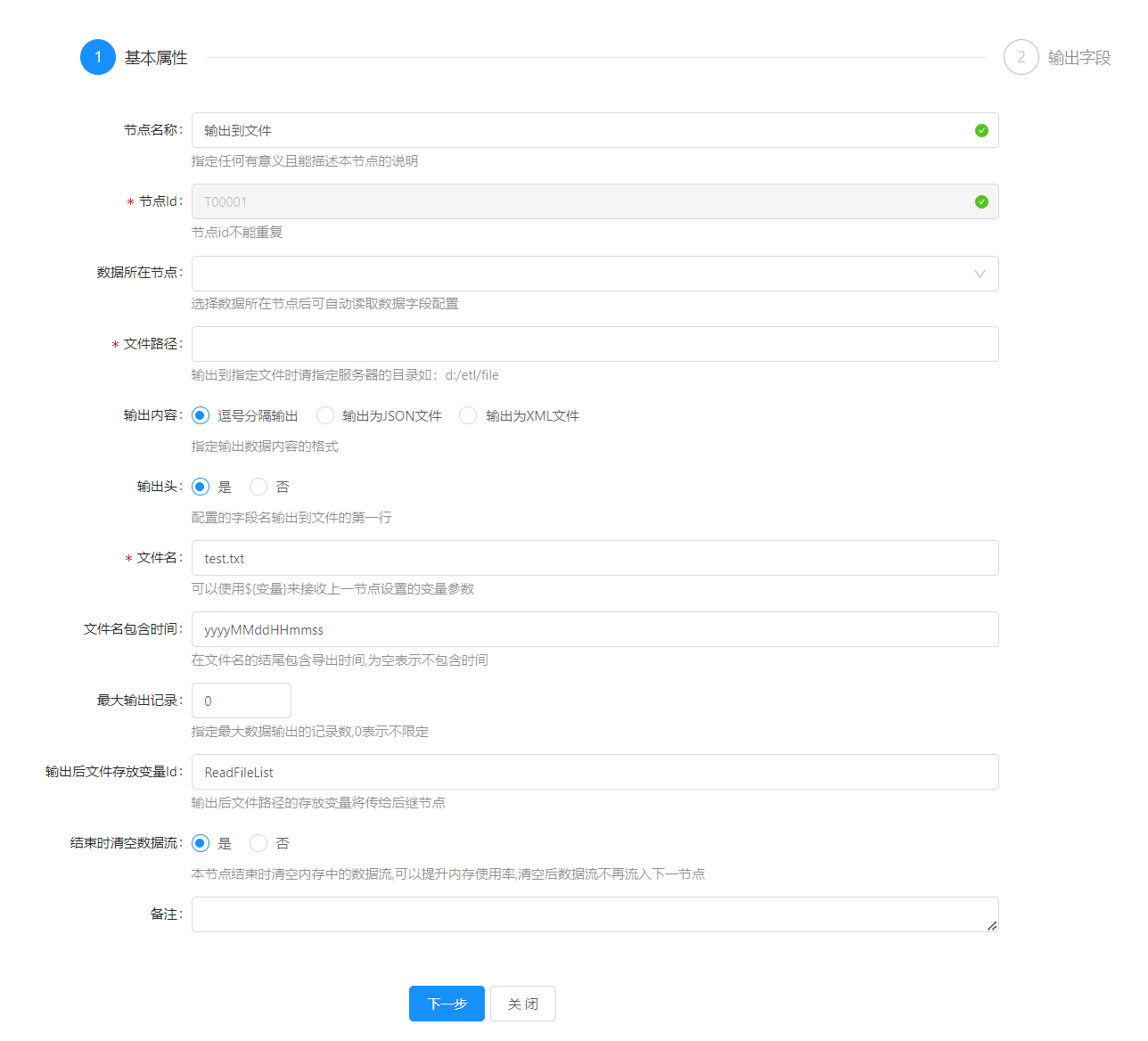Choose 否 for 结束时清空数据流

(x=259, y=844)
